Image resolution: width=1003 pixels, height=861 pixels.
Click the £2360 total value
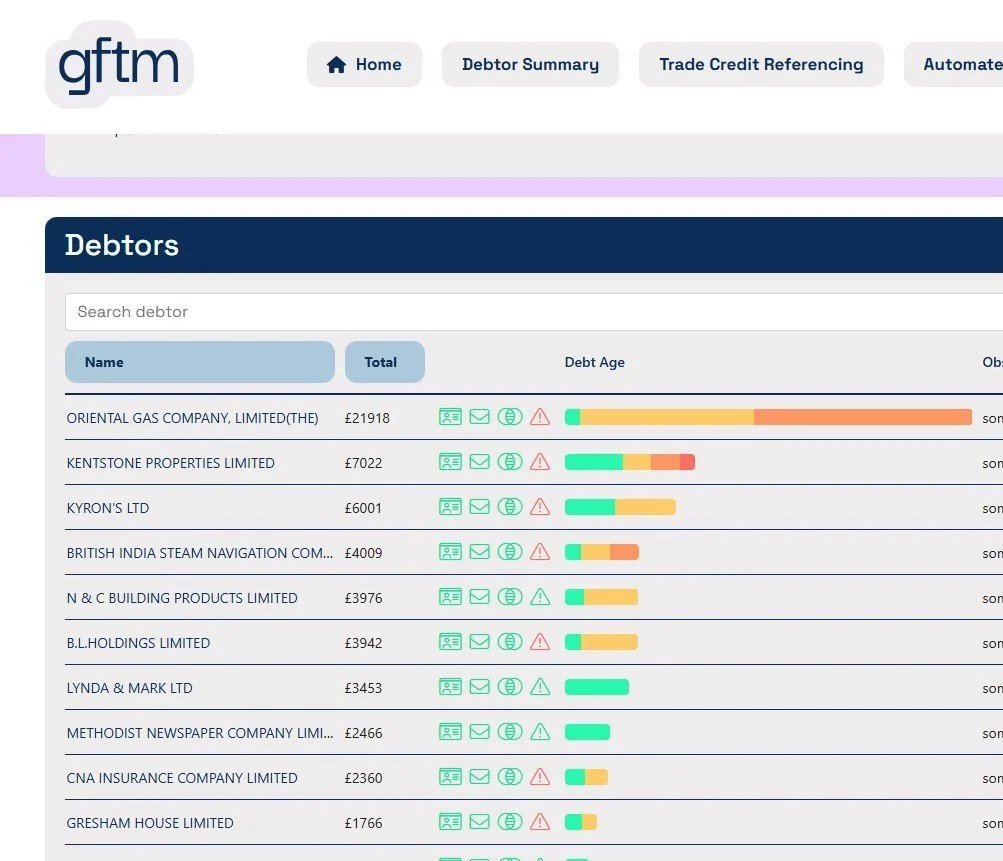tap(363, 778)
